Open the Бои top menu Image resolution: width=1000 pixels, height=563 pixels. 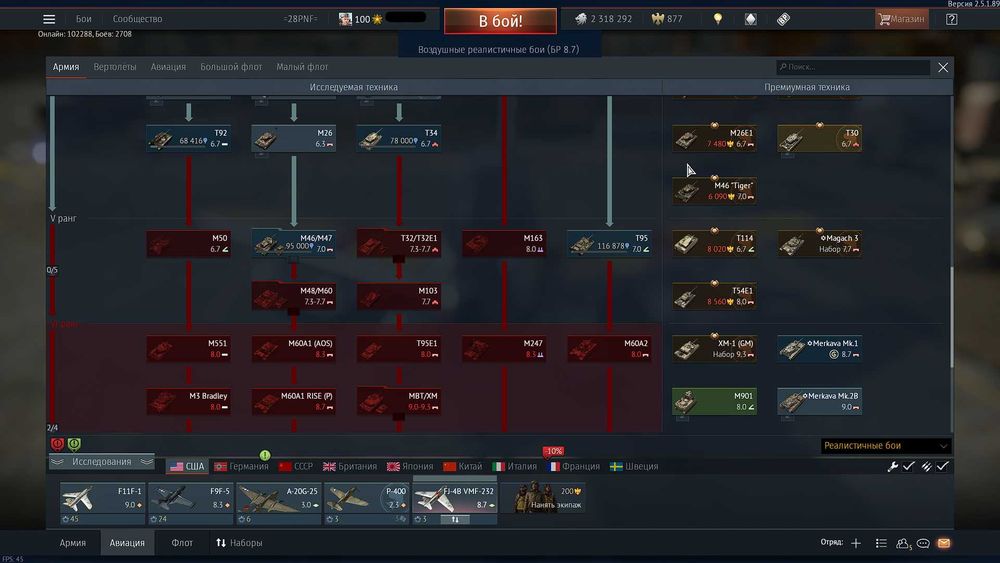point(84,19)
